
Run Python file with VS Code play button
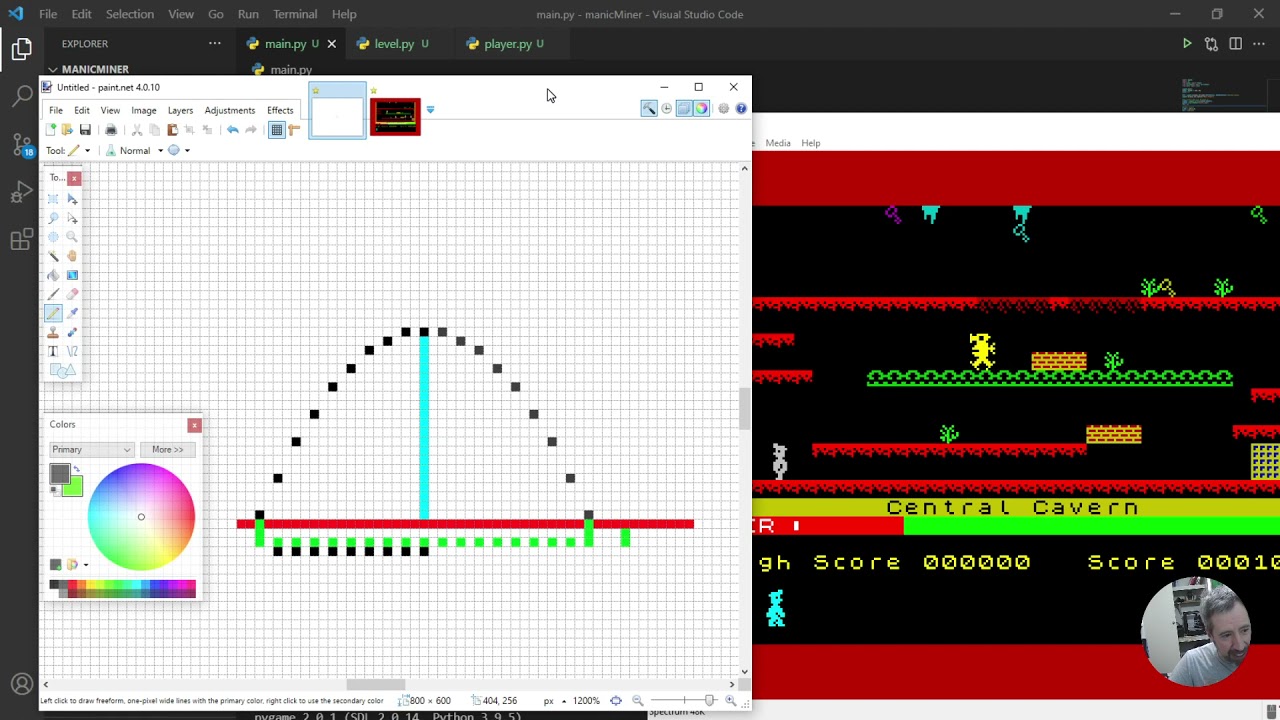(1187, 44)
